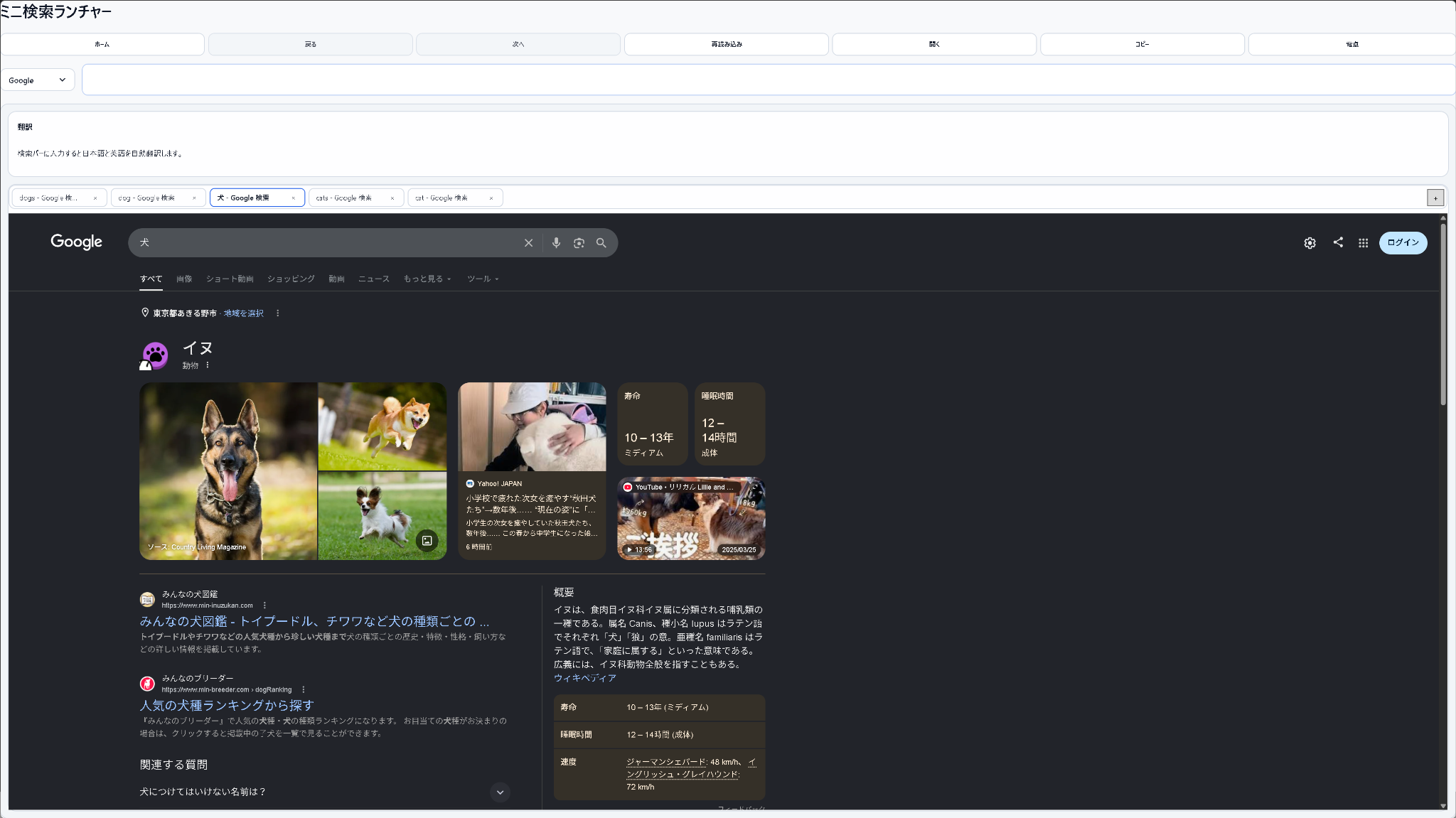This screenshot has width=1456, height=818.
Task: Close the cat - Google 検索 tab
Action: pyautogui.click(x=491, y=198)
